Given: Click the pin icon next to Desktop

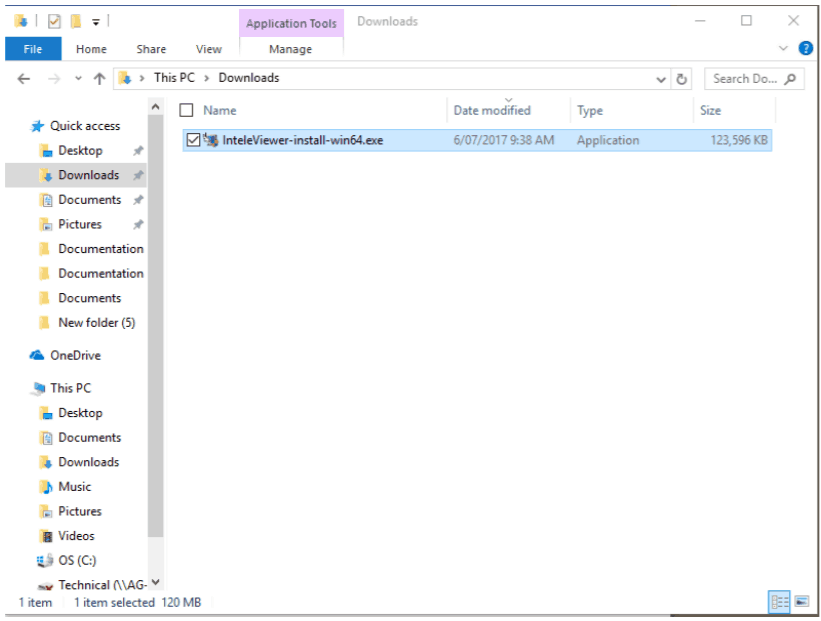Looking at the screenshot, I should click(x=138, y=151).
